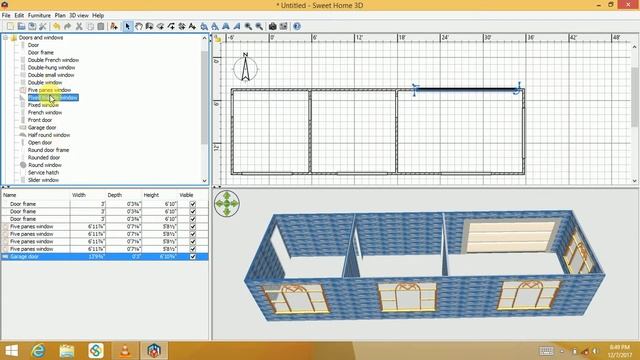
Task: Uncheck Visible for the first Door frame row
Action: (193, 204)
